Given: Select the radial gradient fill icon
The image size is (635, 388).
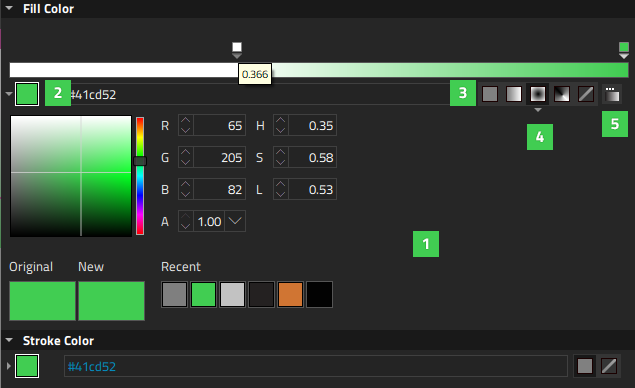Looking at the screenshot, I should click(537, 94).
